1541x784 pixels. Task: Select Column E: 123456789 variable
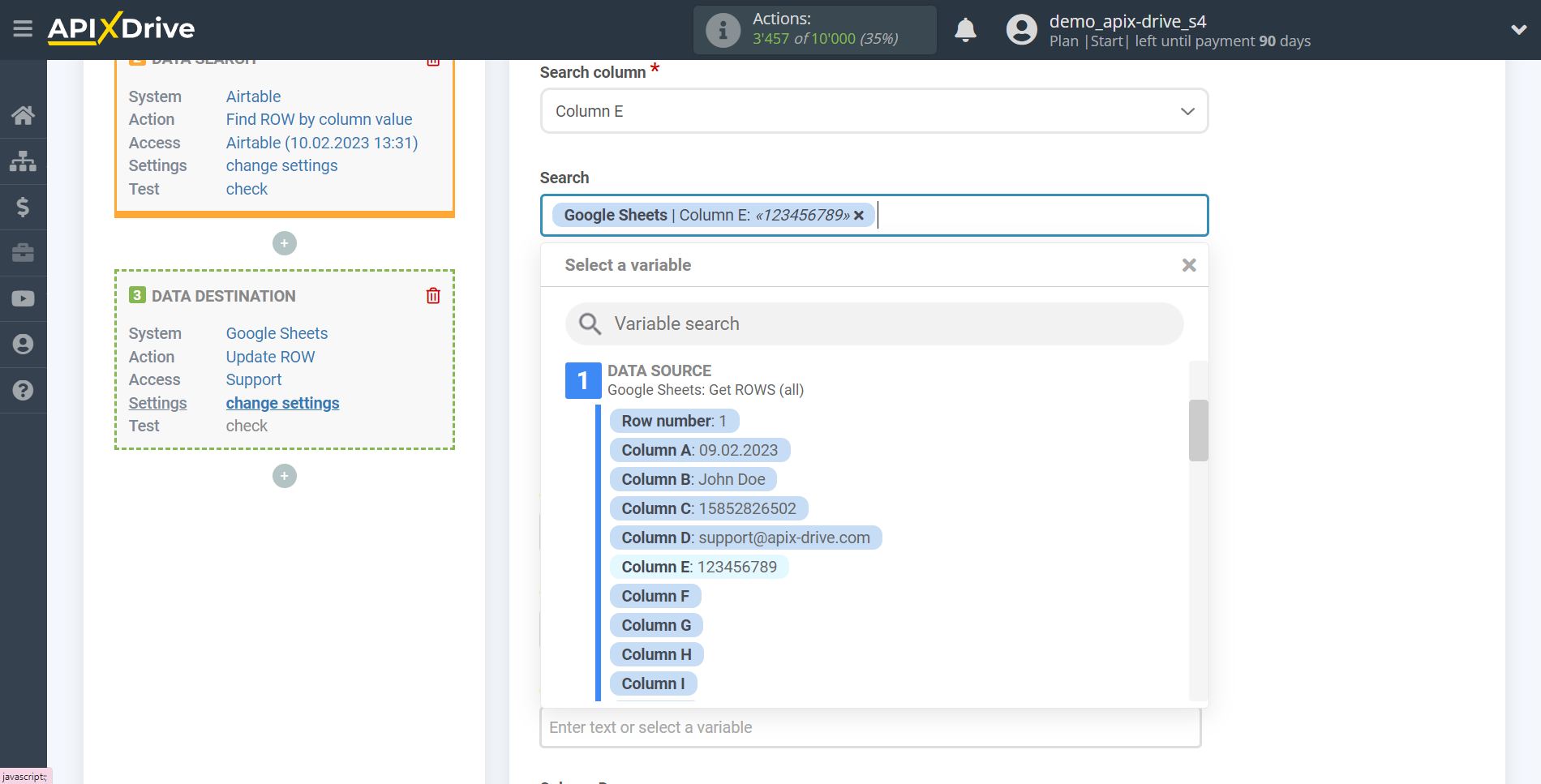(699, 567)
